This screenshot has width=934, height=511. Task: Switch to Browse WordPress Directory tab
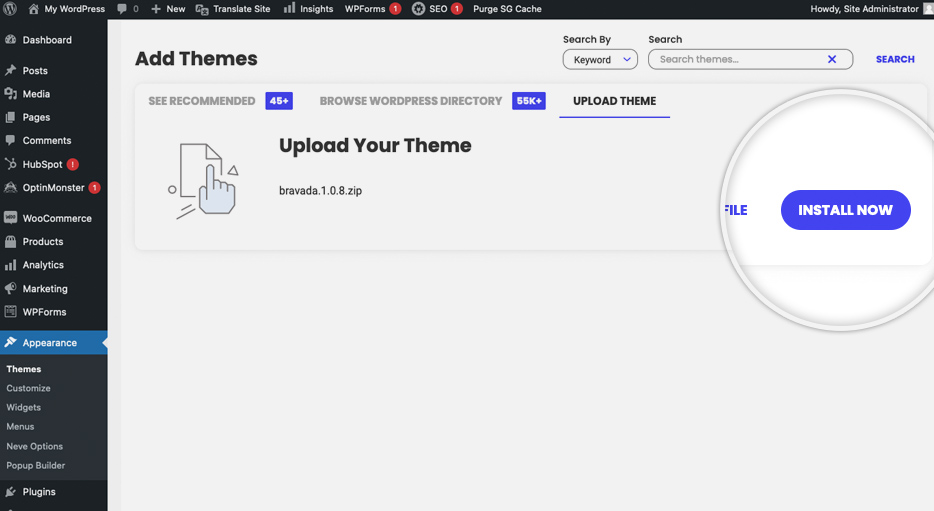(x=411, y=101)
